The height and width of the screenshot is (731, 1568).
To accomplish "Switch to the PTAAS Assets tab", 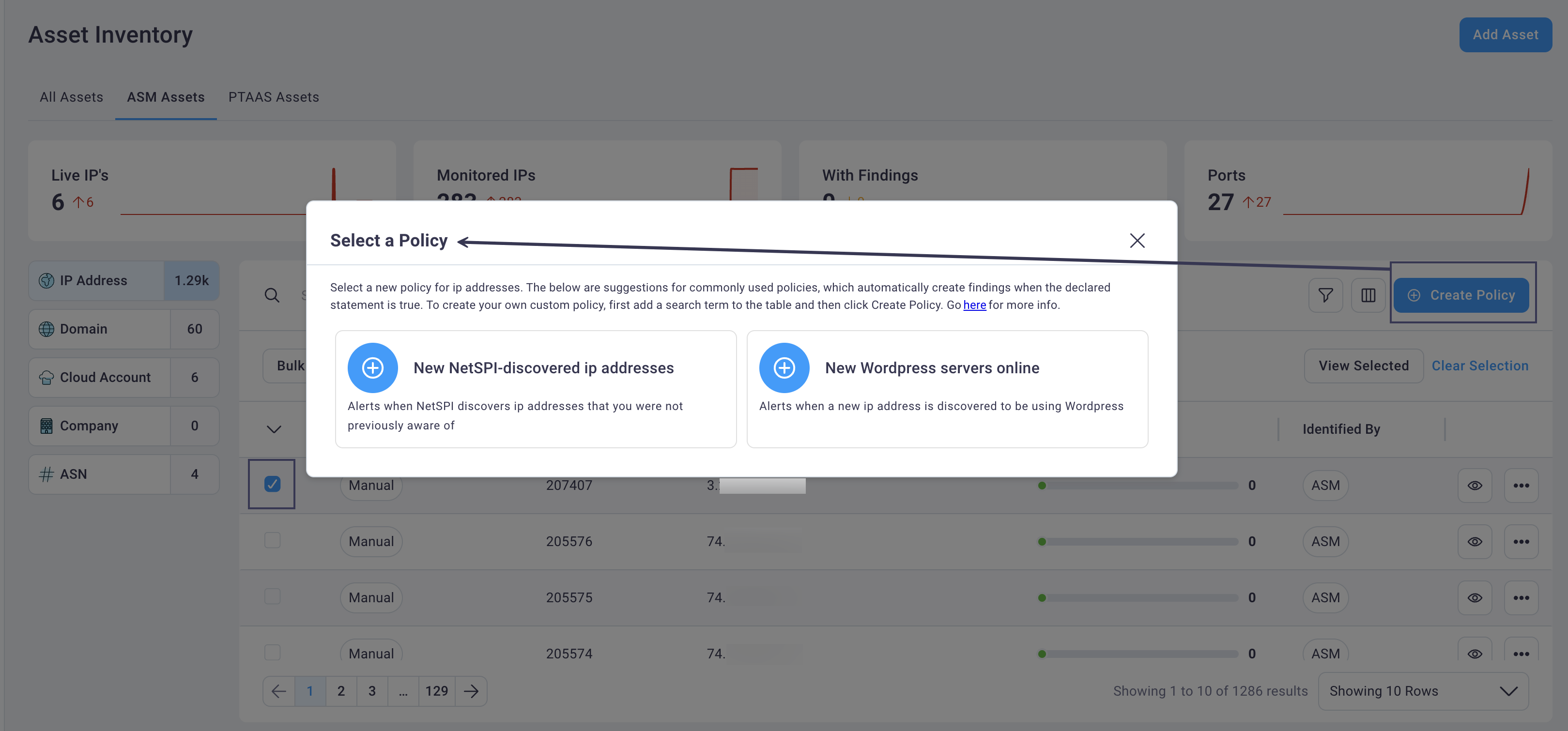I will coord(273,96).
